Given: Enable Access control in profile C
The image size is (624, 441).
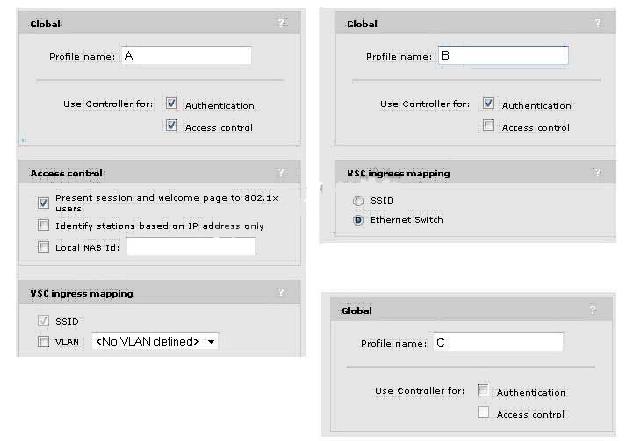Looking at the screenshot, I should point(483,412).
